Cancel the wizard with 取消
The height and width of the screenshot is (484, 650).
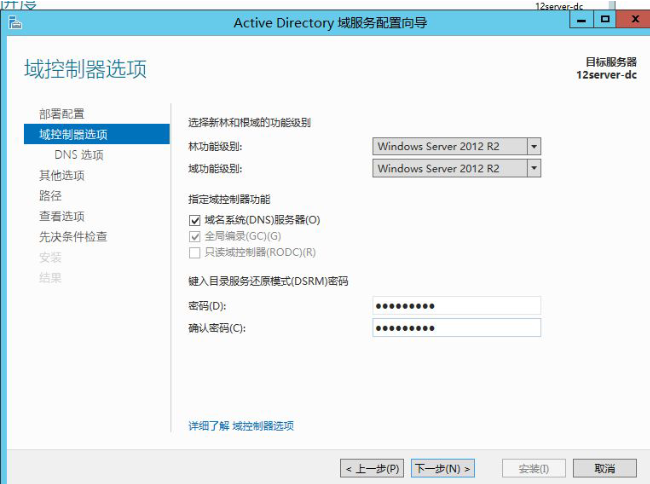point(603,468)
